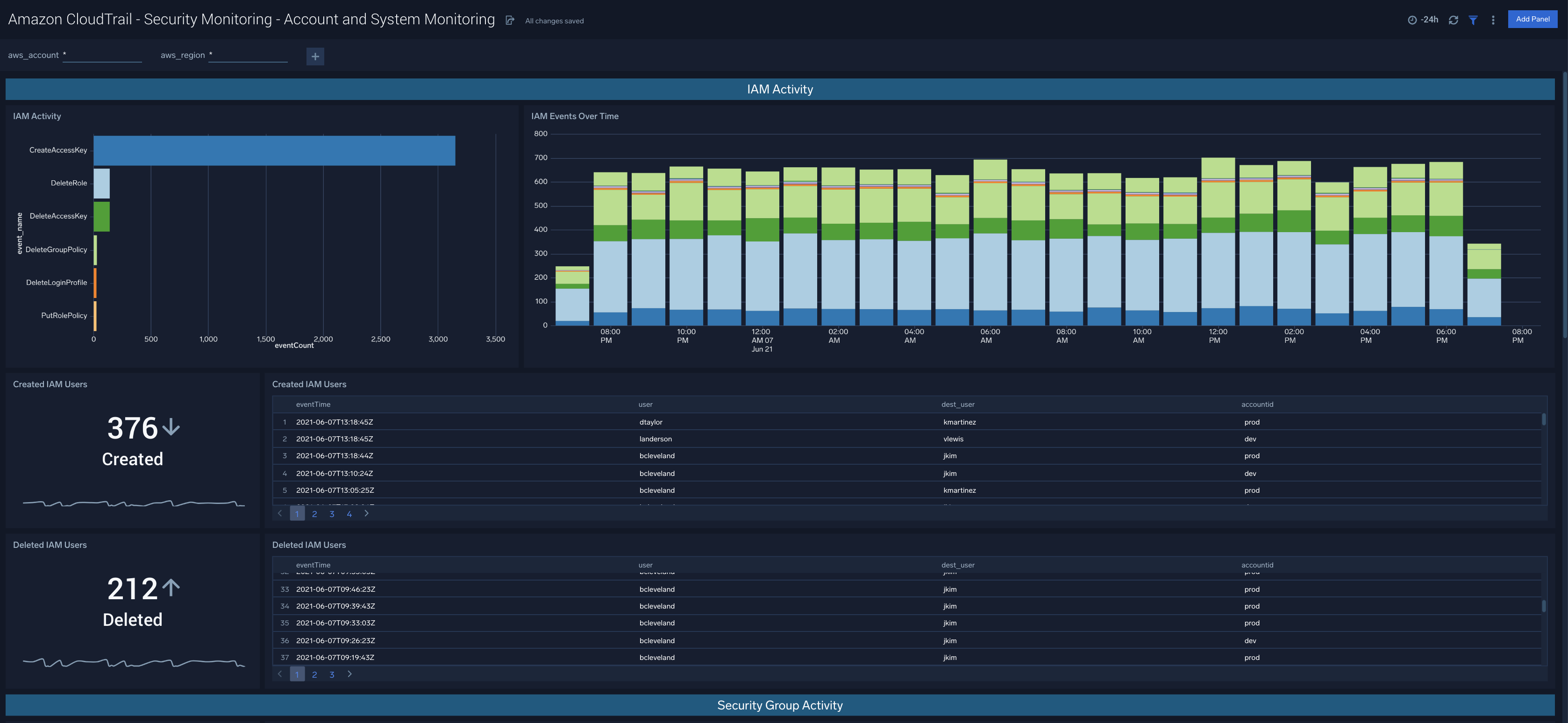The height and width of the screenshot is (723, 1568).
Task: Open the time range selector showing -24h
Action: click(1423, 20)
